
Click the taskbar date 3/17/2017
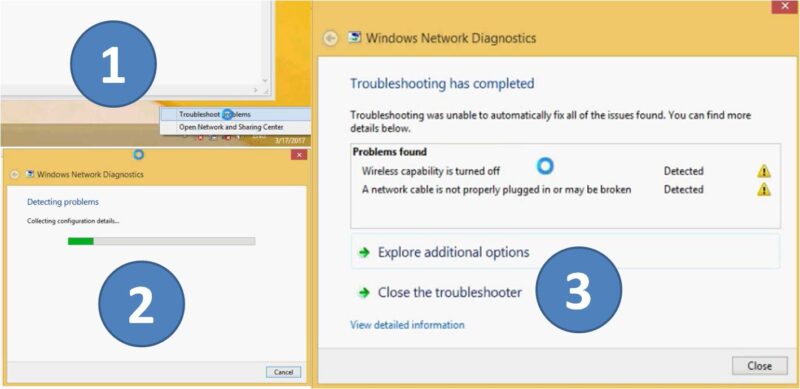click(x=289, y=140)
